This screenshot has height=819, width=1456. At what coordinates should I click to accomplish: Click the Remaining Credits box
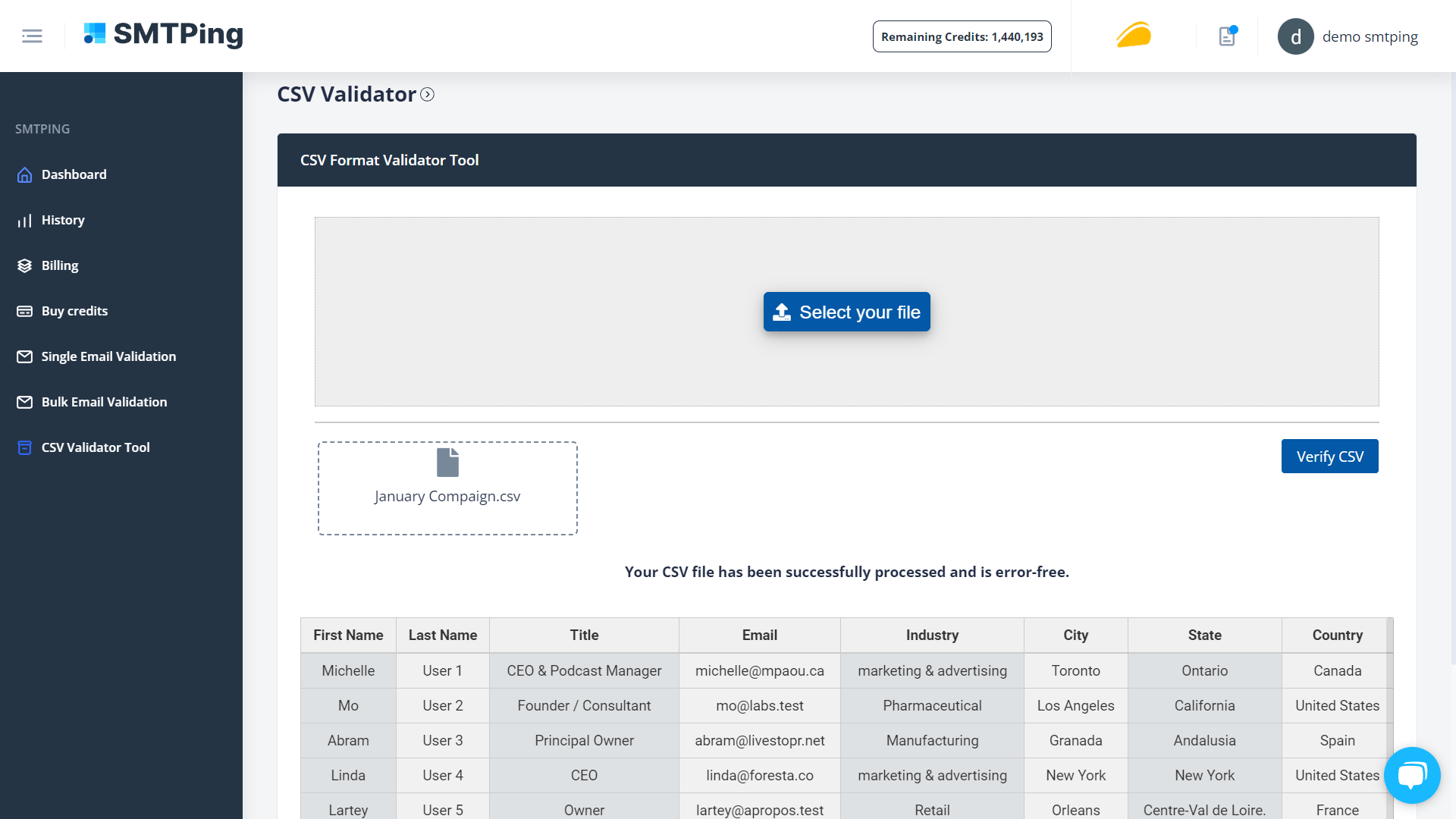point(962,36)
